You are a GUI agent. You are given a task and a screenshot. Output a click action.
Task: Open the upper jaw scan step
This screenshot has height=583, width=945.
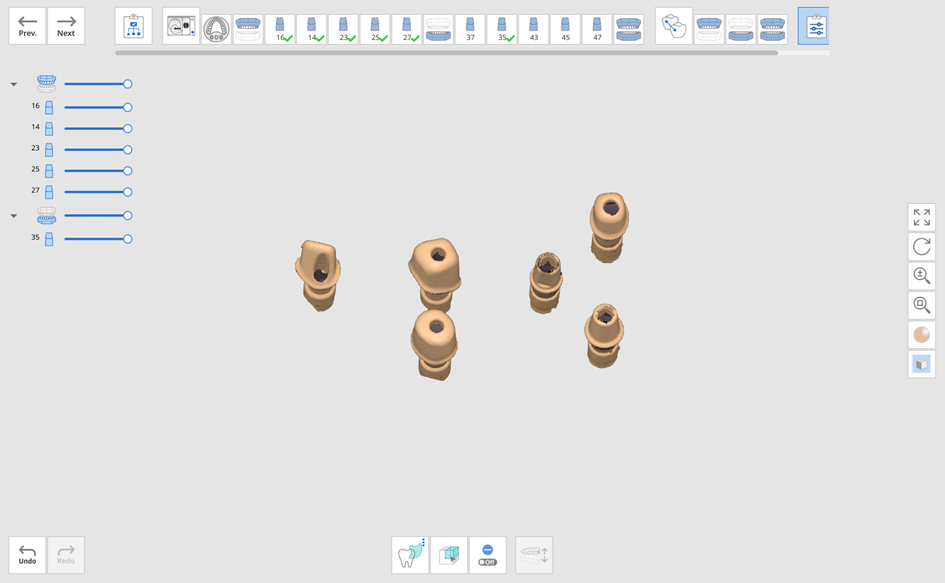pyautogui.click(x=248, y=29)
